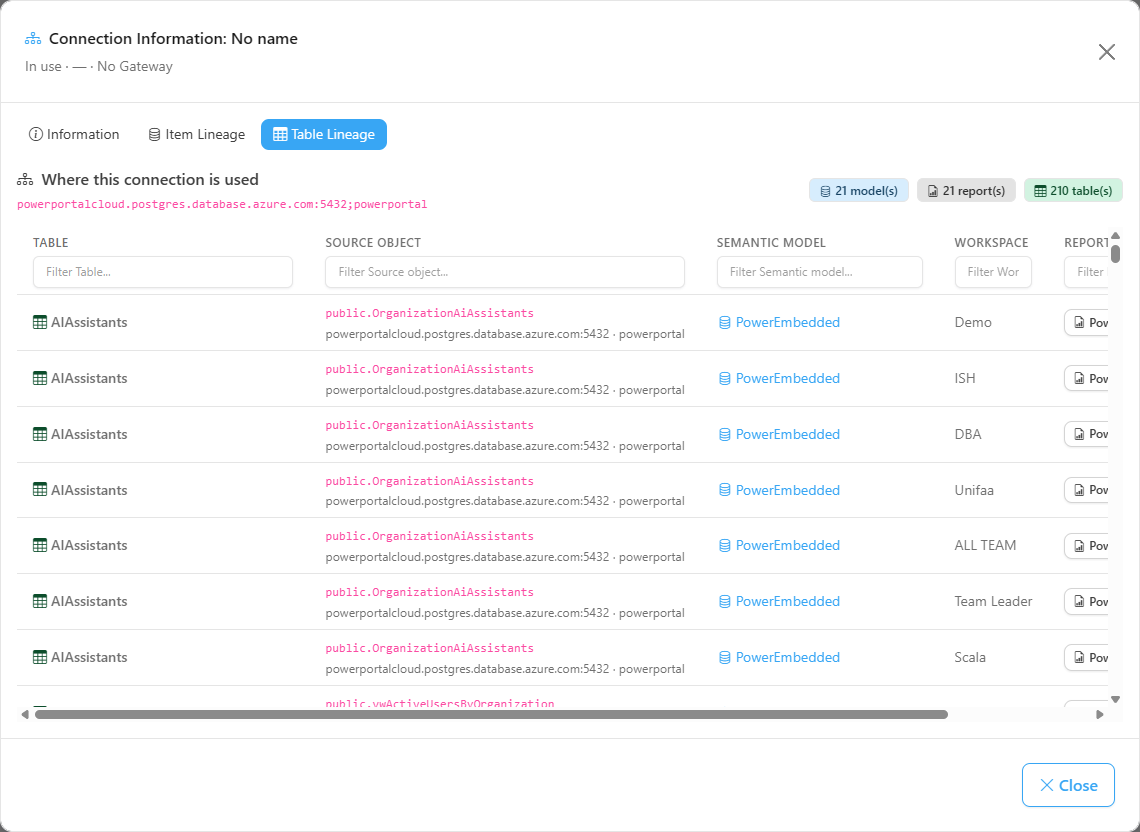The image size is (1140, 832).
Task: Focus the Filter Table input
Action: point(163,272)
